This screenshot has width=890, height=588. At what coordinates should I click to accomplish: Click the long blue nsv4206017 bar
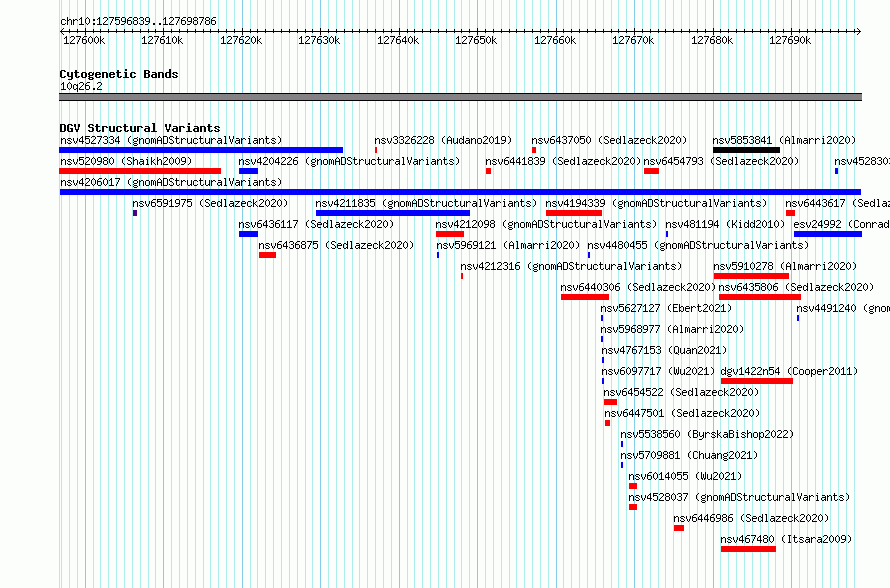coord(460,192)
